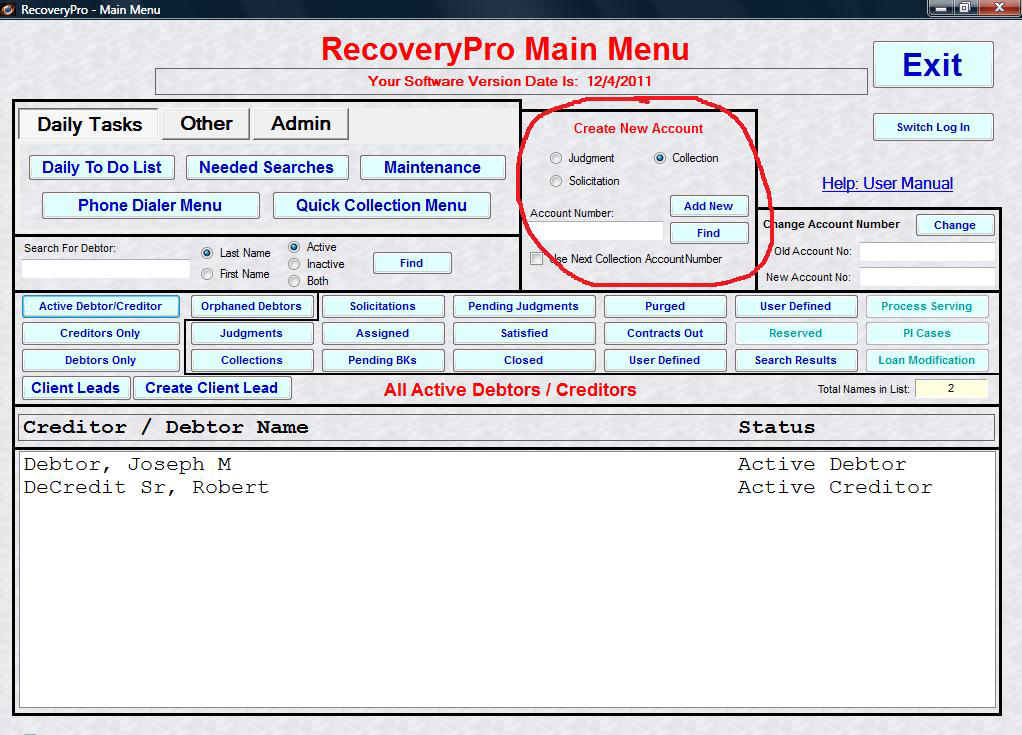Click the Reserved button
This screenshot has width=1022, height=735.
point(796,333)
